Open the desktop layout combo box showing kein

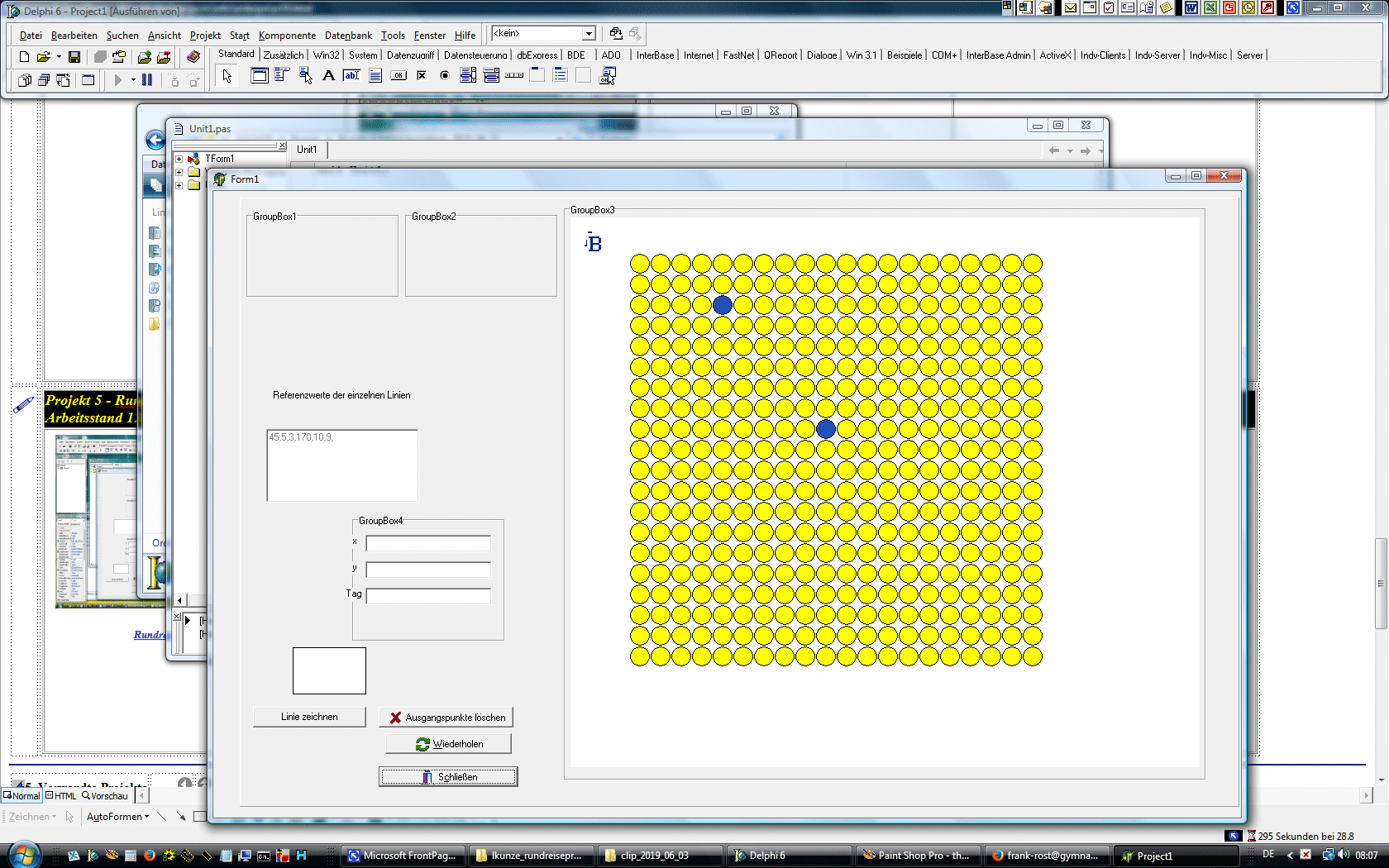[543, 34]
